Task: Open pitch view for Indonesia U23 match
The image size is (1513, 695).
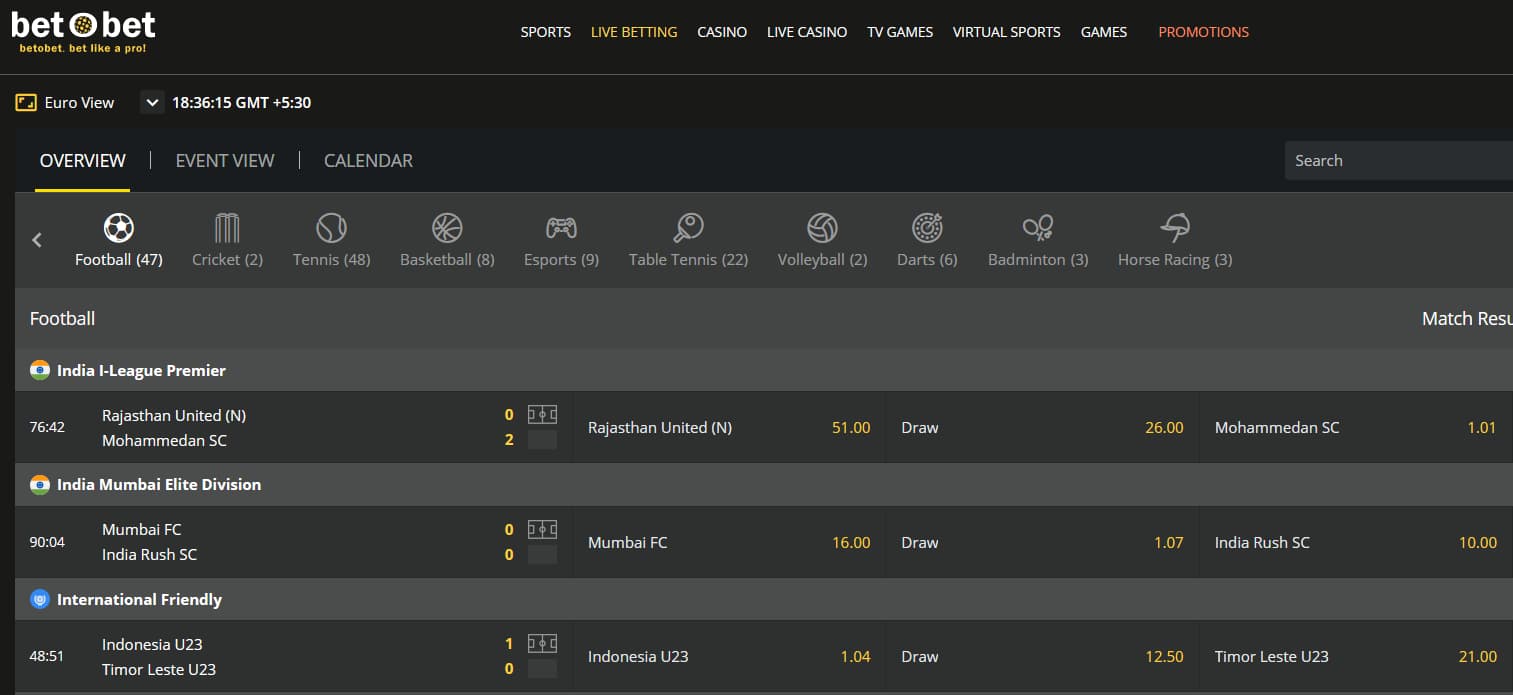Action: [542, 643]
